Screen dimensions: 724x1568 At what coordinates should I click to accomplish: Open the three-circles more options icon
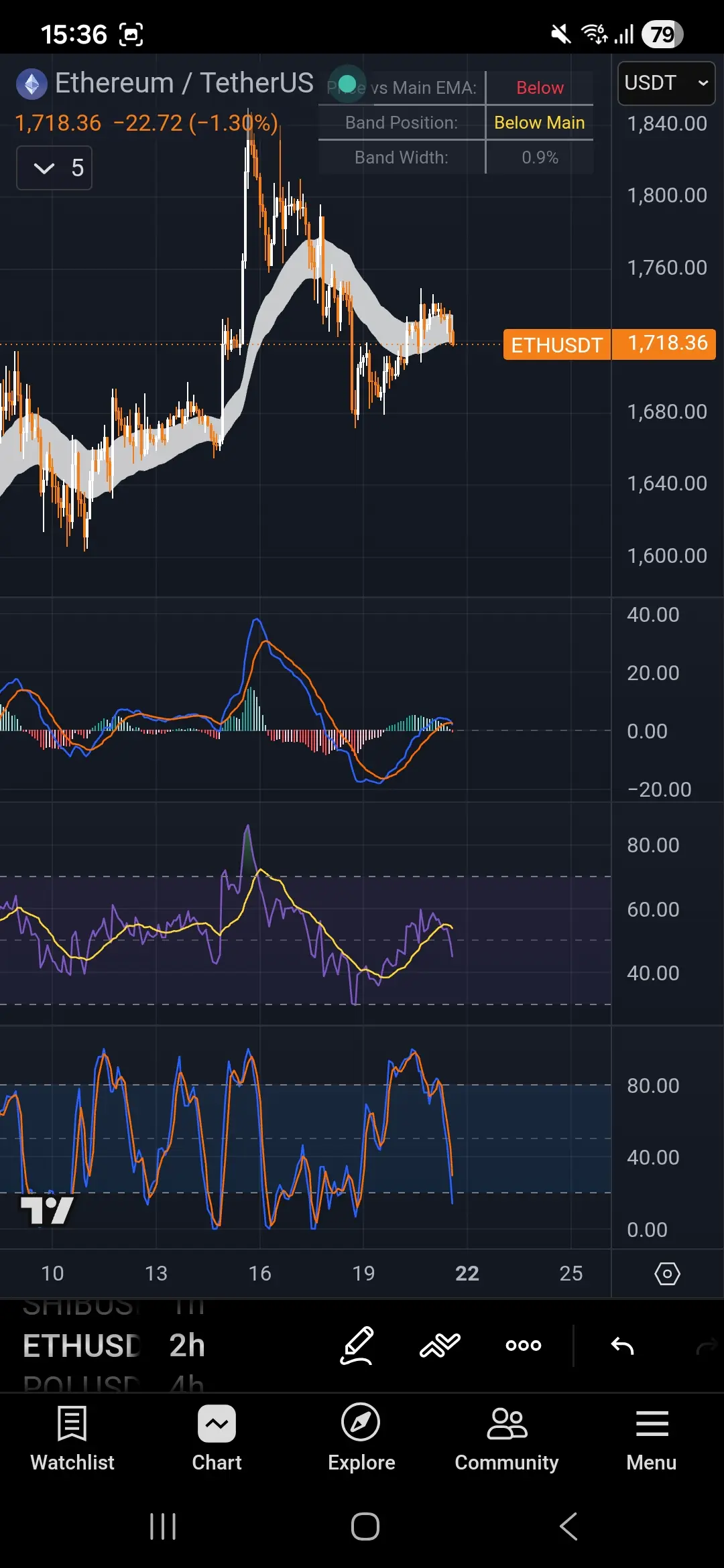(524, 1345)
